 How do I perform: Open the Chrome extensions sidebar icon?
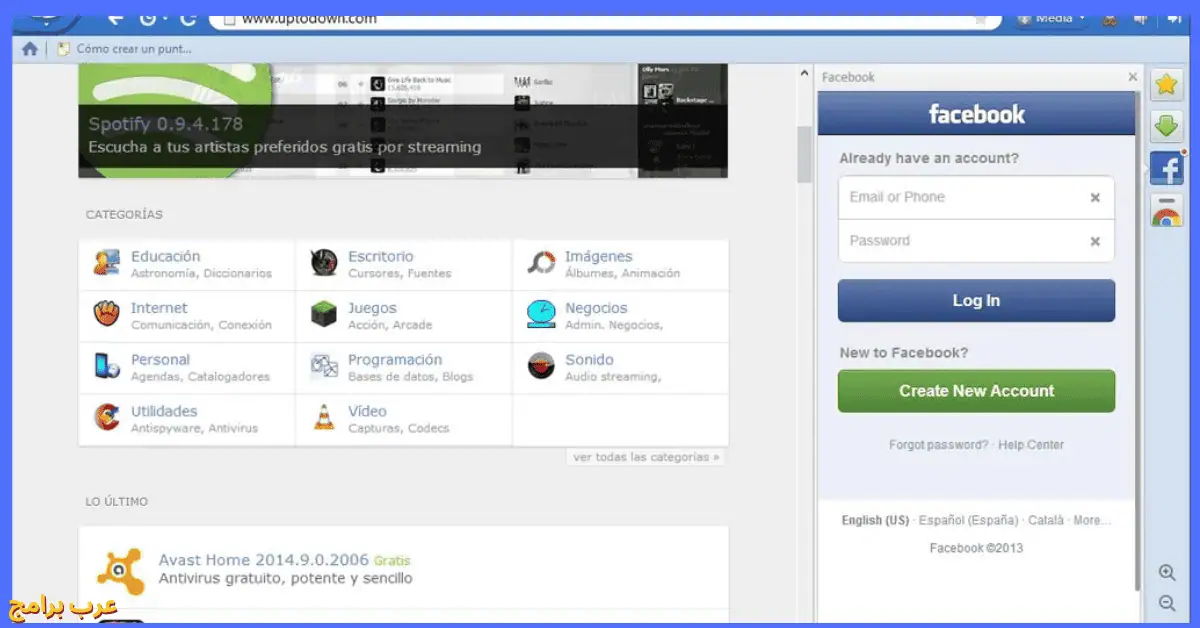(x=1166, y=210)
